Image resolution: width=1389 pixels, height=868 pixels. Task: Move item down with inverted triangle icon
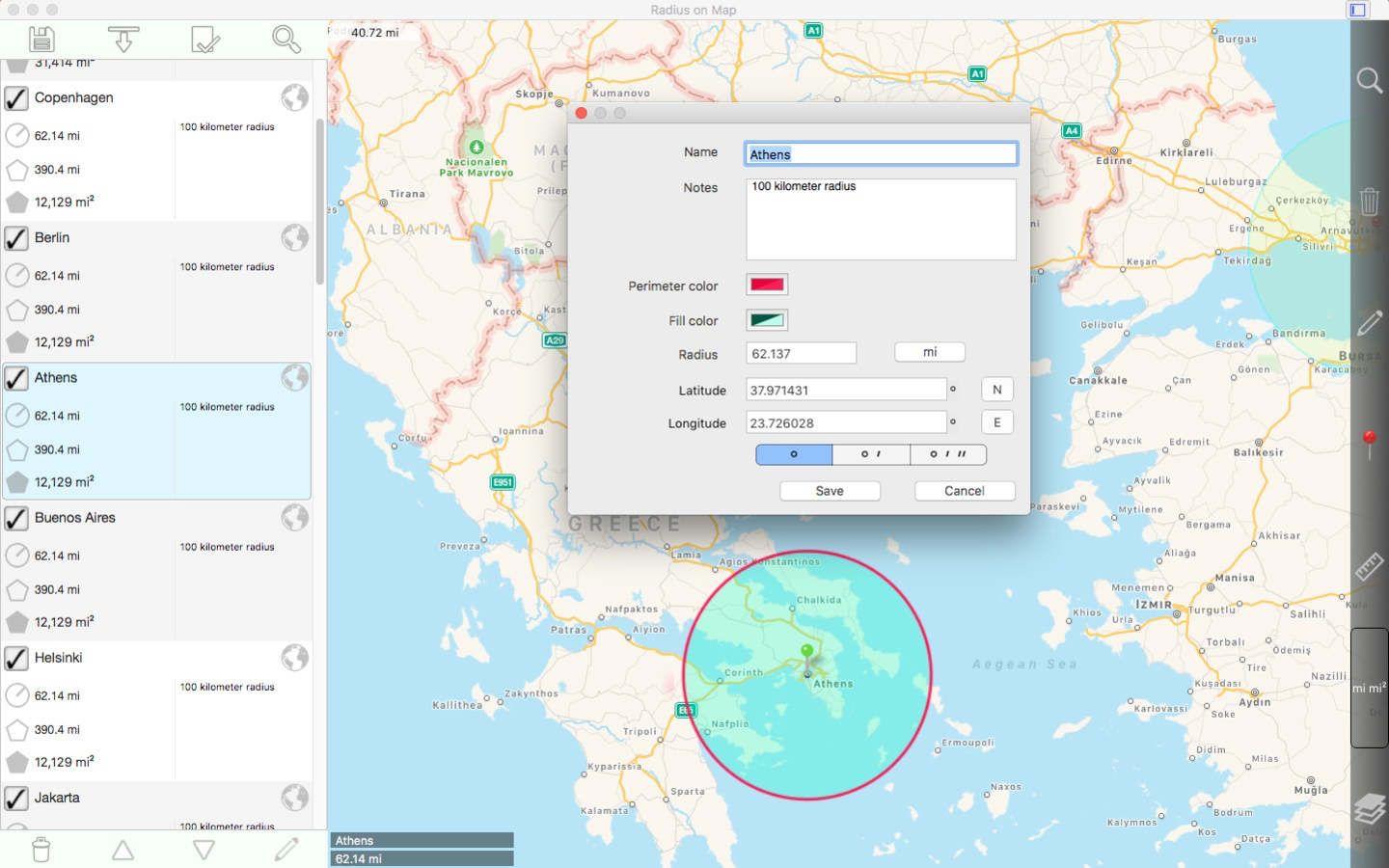coord(204,850)
